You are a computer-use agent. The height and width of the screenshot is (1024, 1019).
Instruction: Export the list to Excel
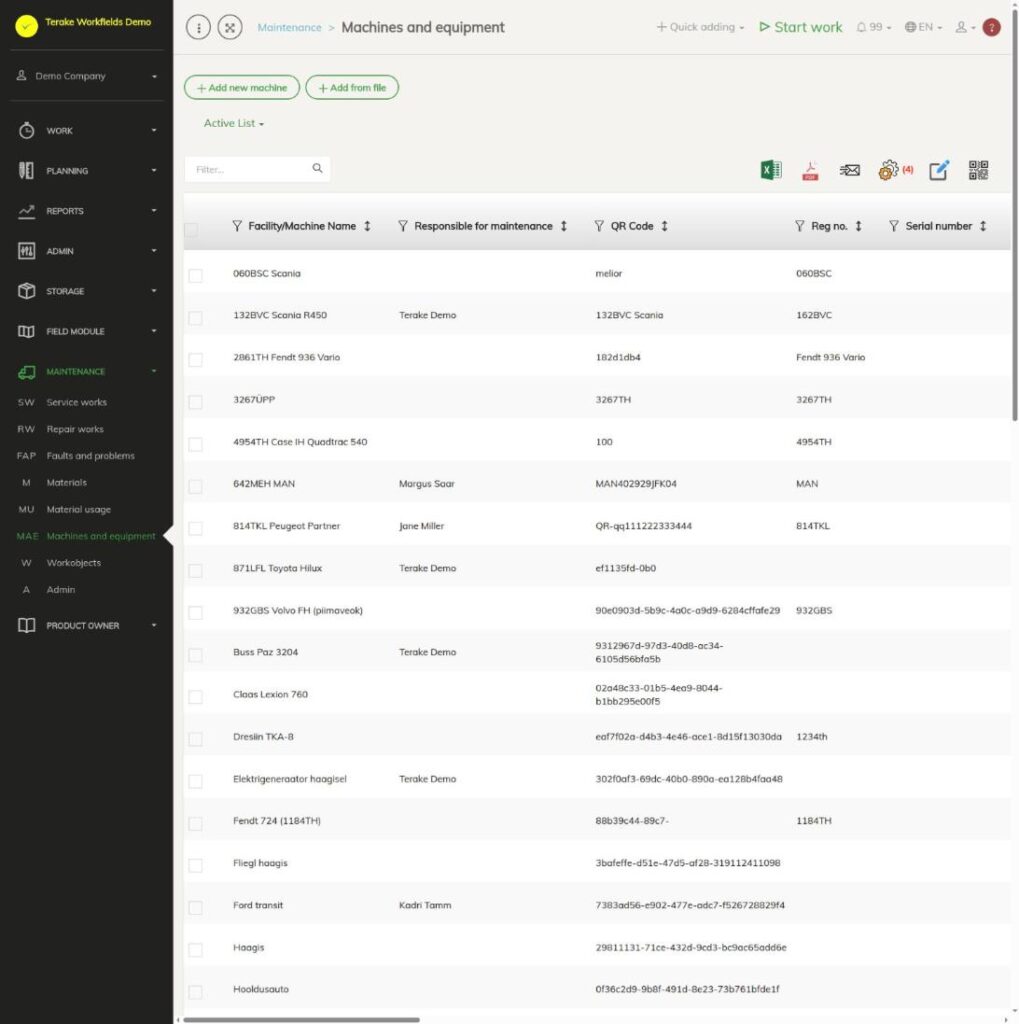771,170
